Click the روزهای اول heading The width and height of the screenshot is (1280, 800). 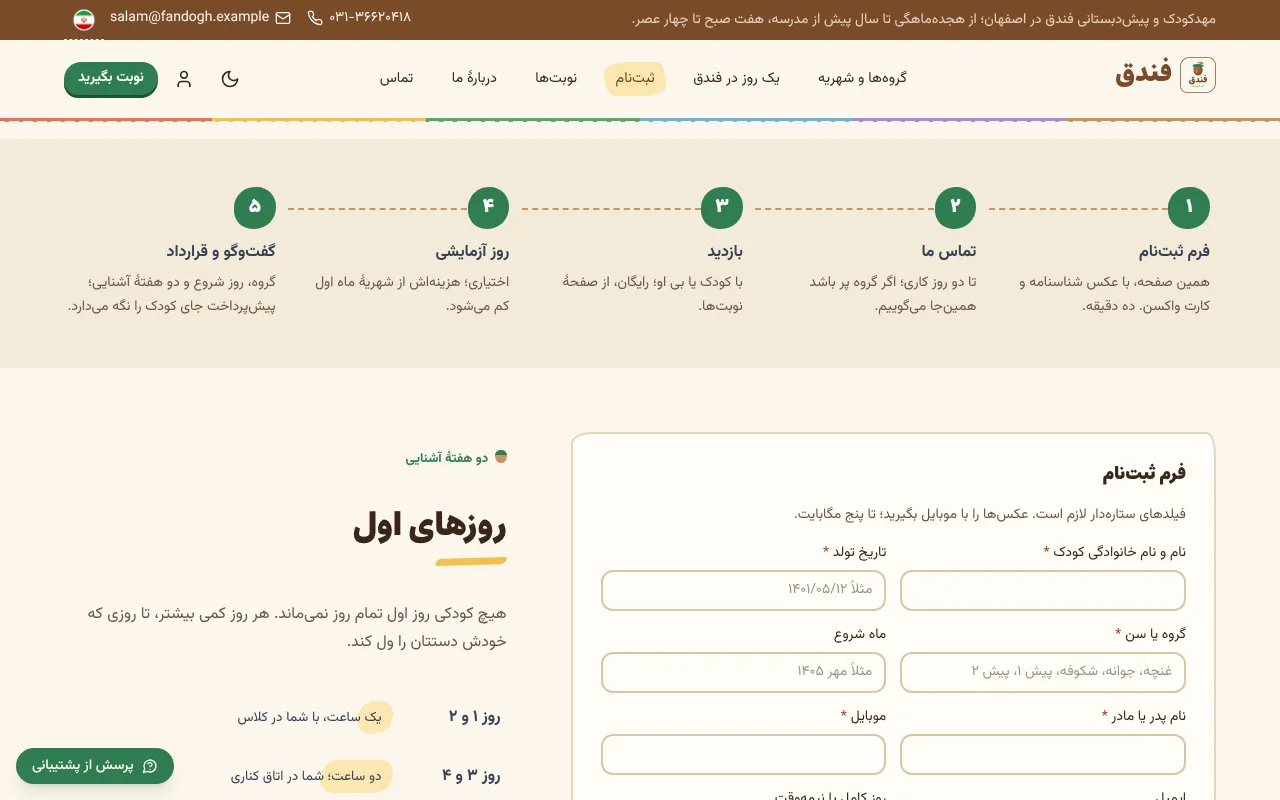pyautogui.click(x=430, y=527)
